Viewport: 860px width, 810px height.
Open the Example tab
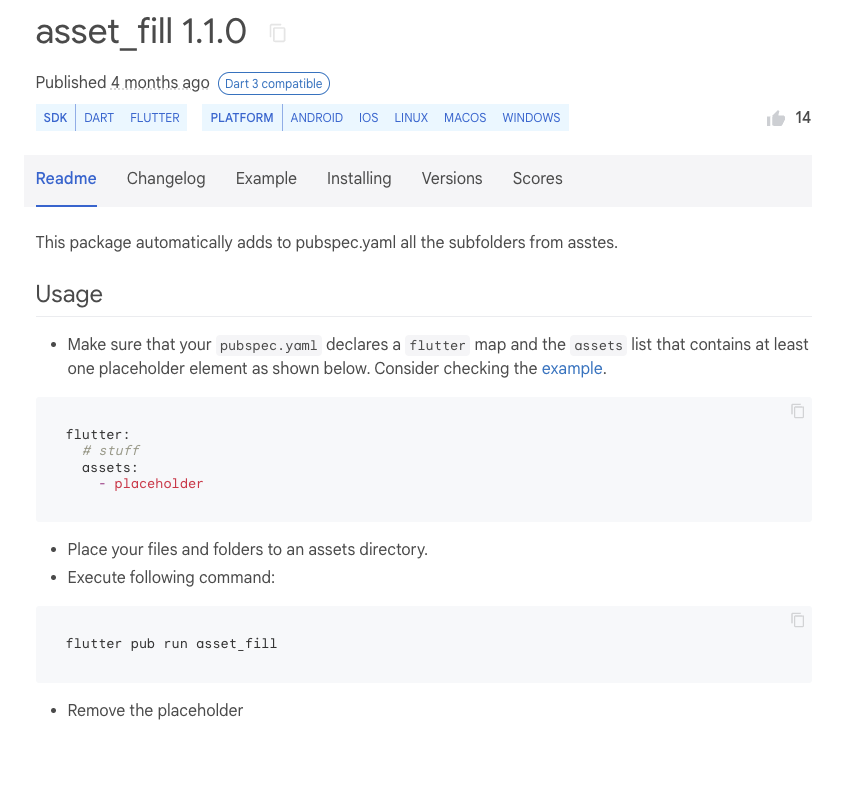(266, 179)
